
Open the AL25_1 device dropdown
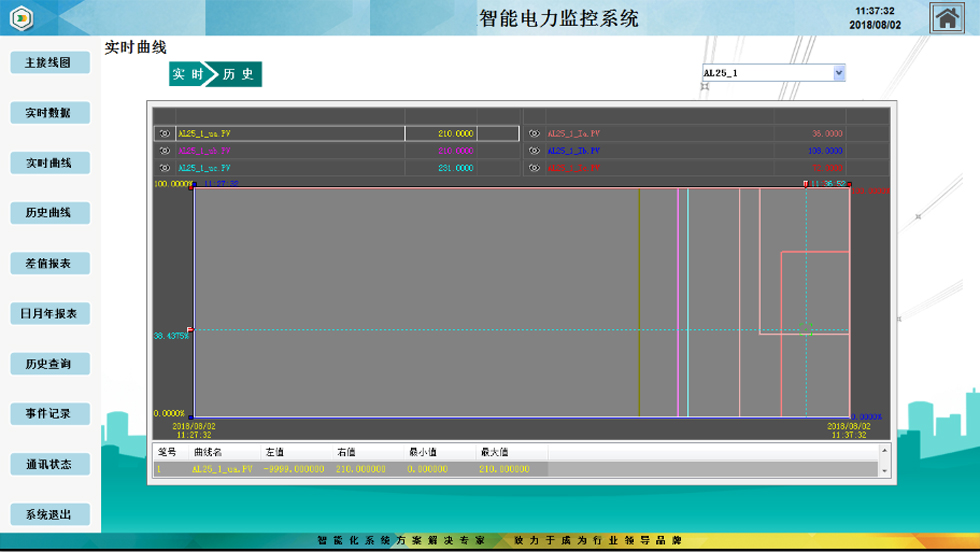click(x=839, y=73)
